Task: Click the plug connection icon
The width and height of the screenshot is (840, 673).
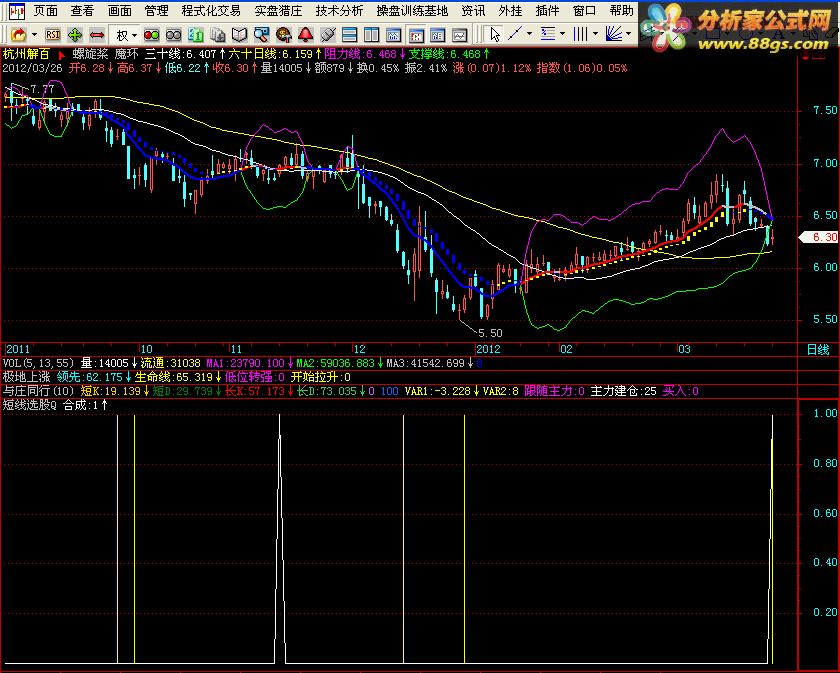Action: [327, 35]
